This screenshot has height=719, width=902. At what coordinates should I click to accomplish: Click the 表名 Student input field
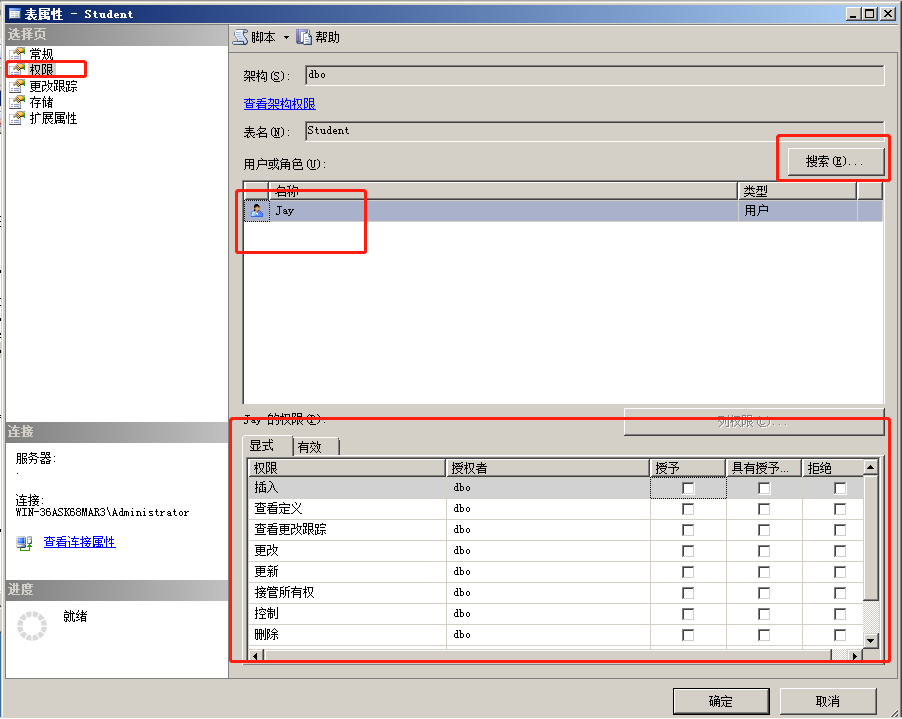pos(594,131)
